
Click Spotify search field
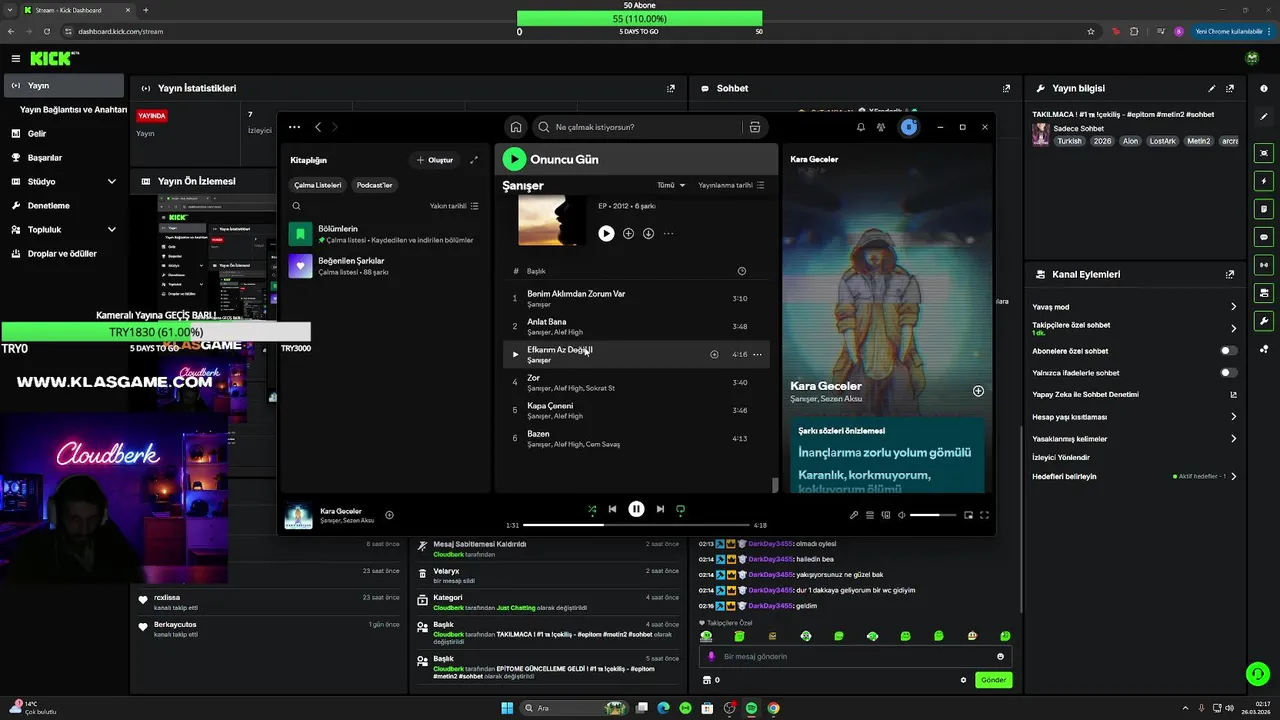[x=640, y=127]
